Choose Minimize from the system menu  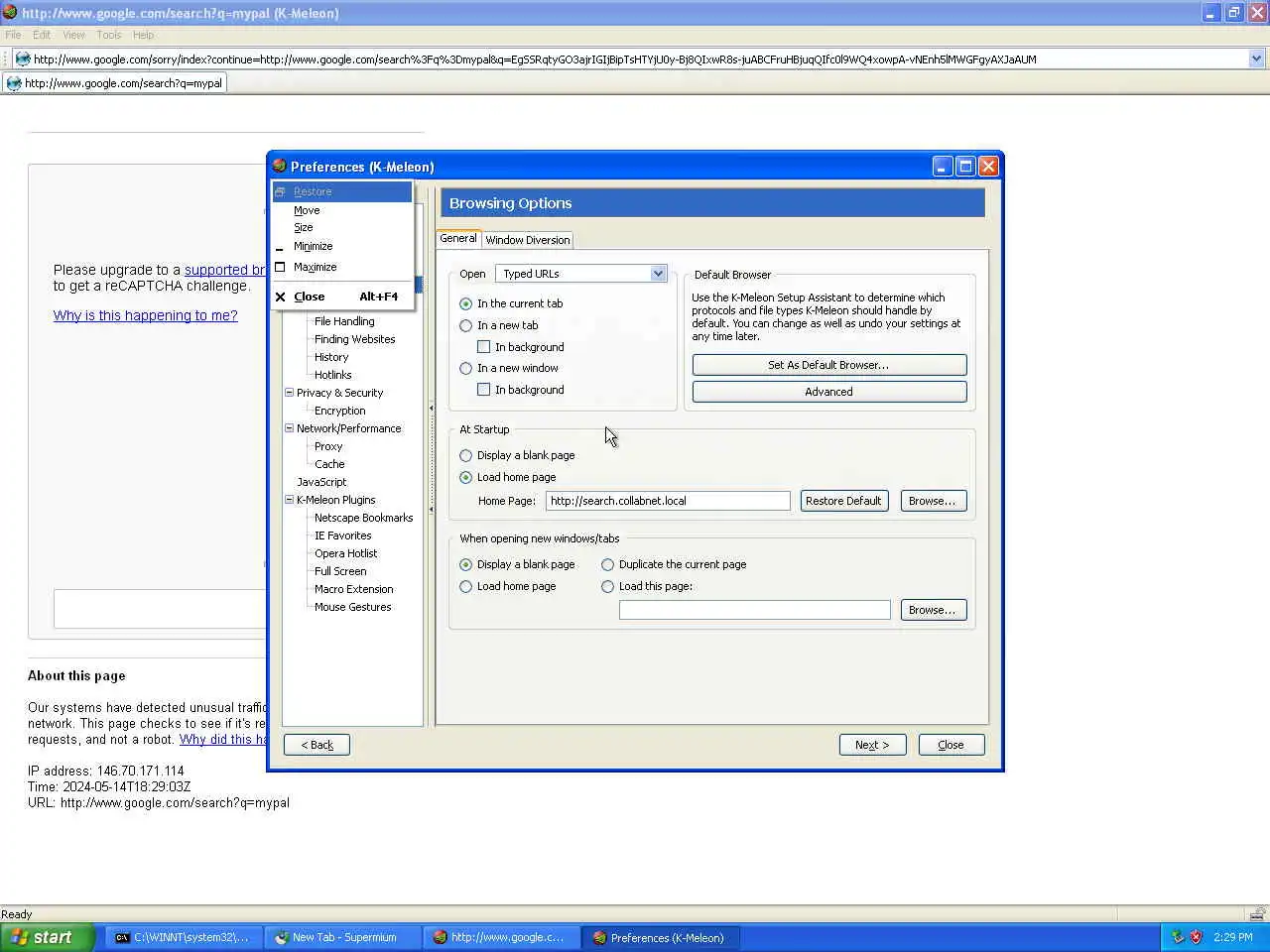[342, 246]
